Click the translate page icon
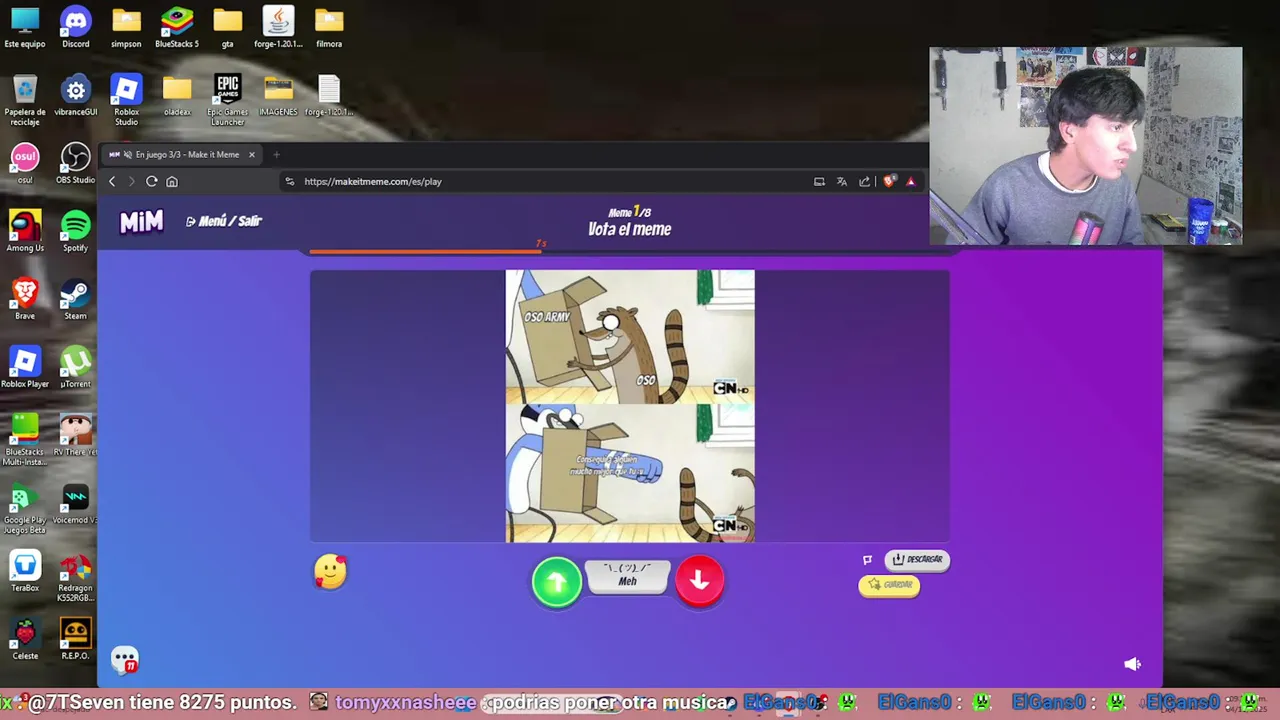The width and height of the screenshot is (1280, 720). click(842, 182)
